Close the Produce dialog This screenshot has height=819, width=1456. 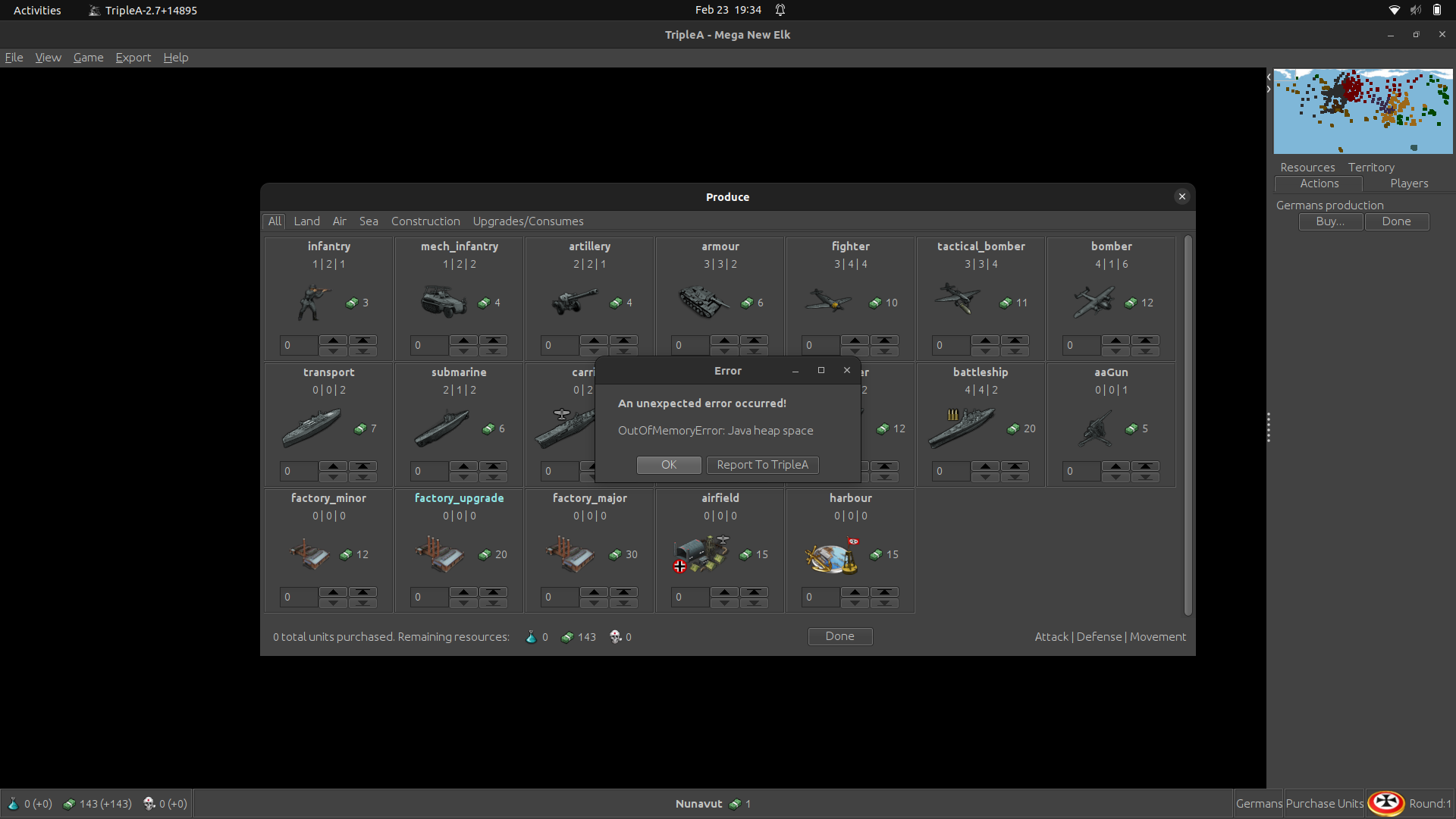click(x=1181, y=196)
